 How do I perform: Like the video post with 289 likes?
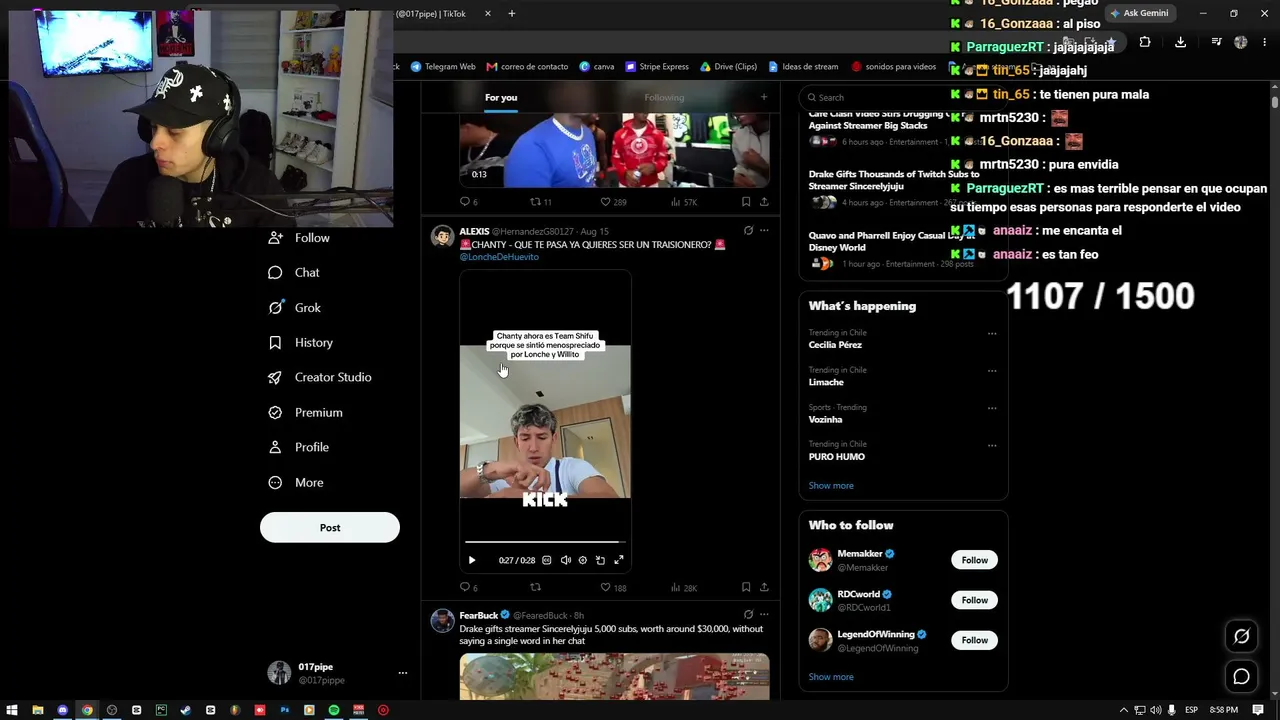tap(612, 202)
